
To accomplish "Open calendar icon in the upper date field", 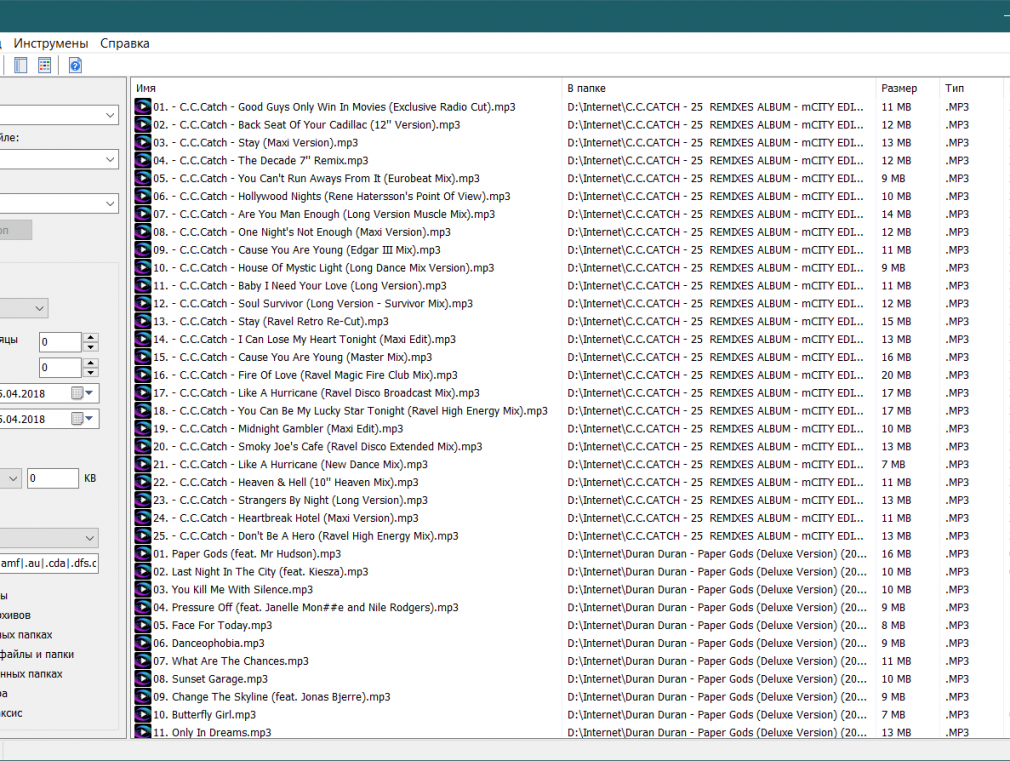I will [x=77, y=393].
